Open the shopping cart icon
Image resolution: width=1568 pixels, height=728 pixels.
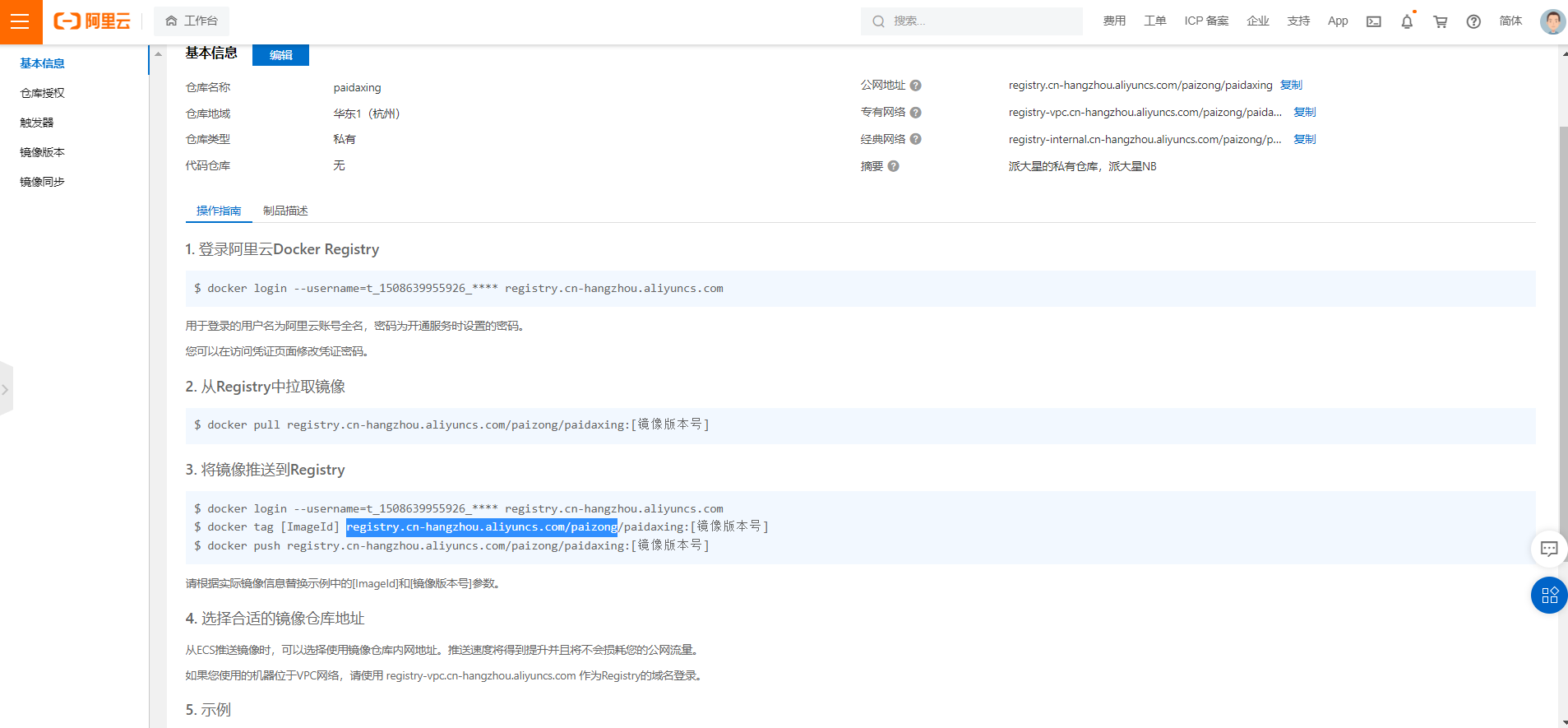(1441, 21)
